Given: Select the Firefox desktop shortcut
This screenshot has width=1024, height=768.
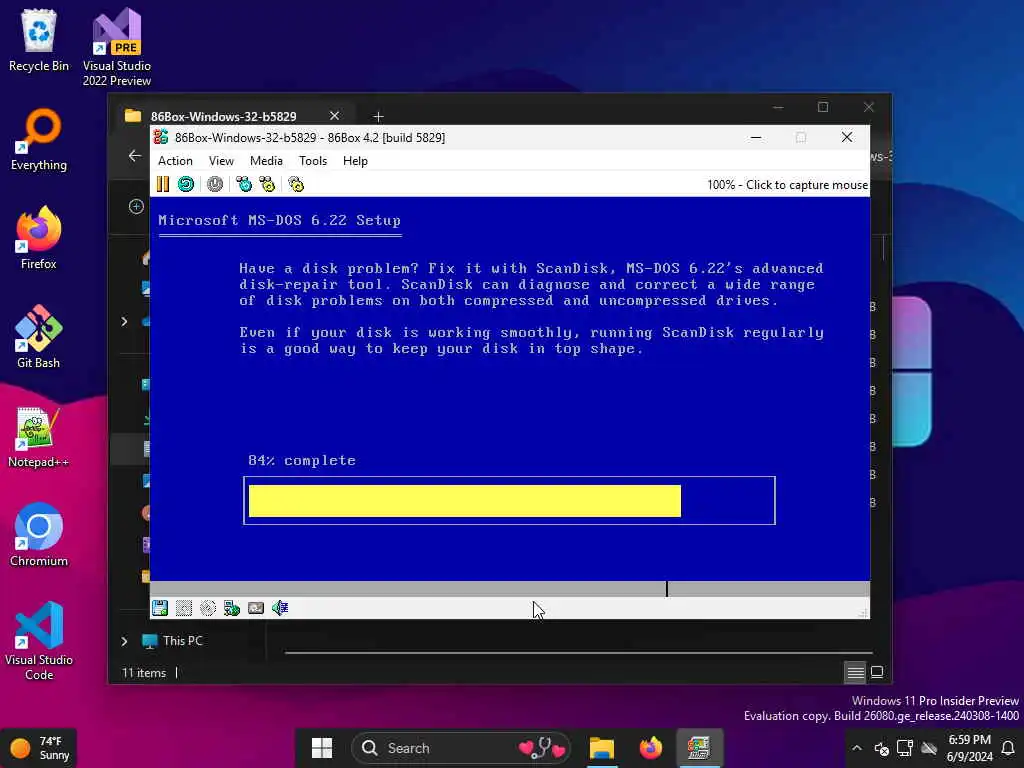Looking at the screenshot, I should (39, 238).
